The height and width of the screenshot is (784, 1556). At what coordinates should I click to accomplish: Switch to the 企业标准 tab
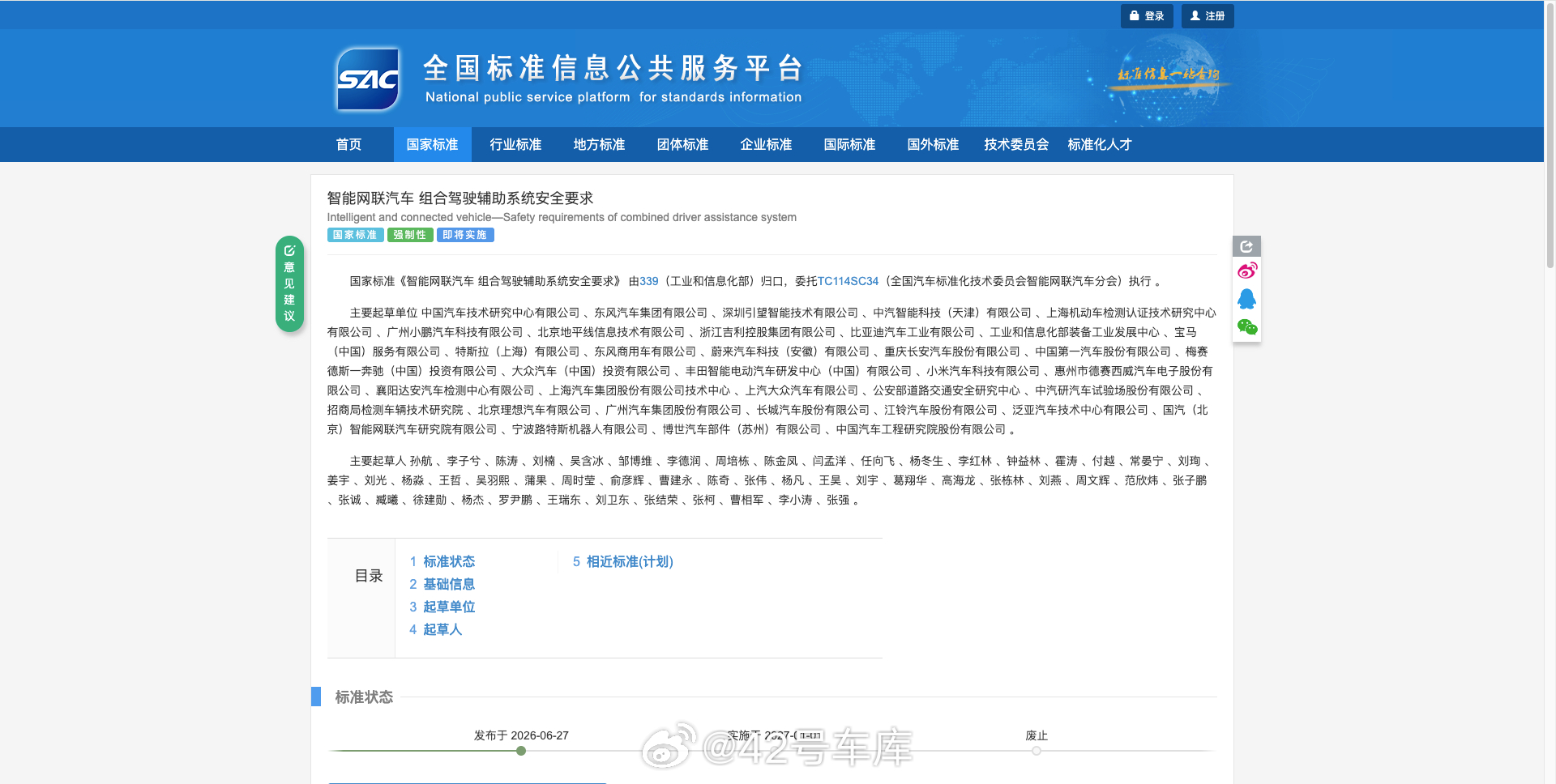[766, 144]
